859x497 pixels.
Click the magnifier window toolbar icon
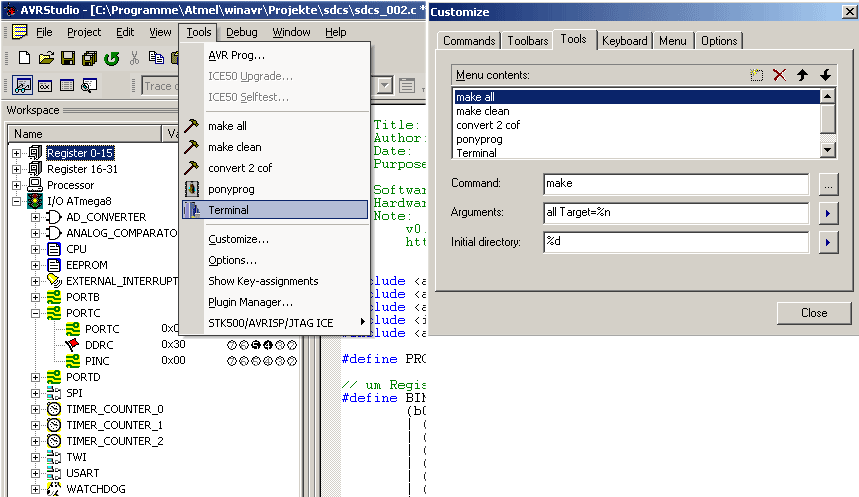tap(89, 85)
